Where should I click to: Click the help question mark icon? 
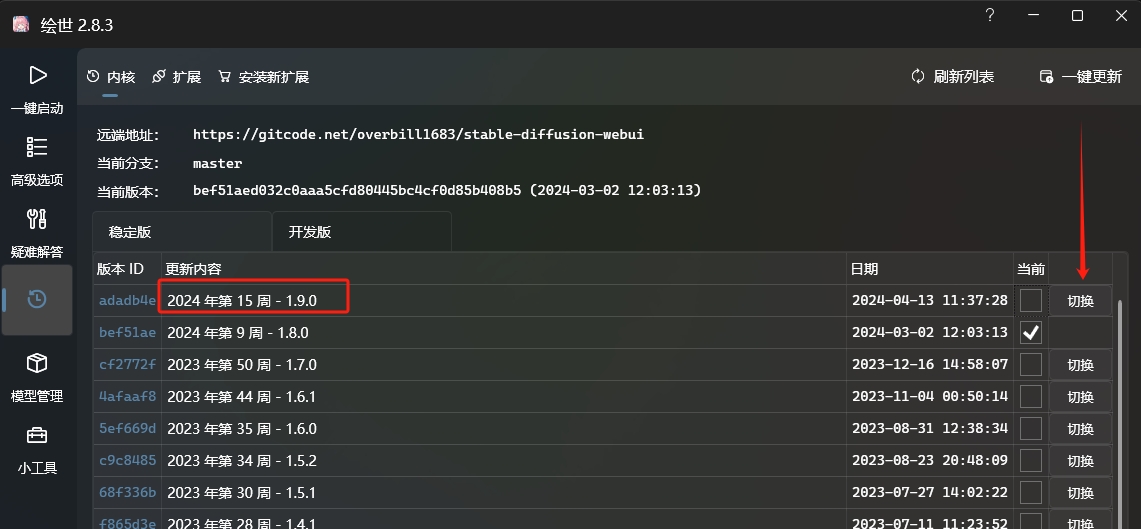[x=990, y=15]
